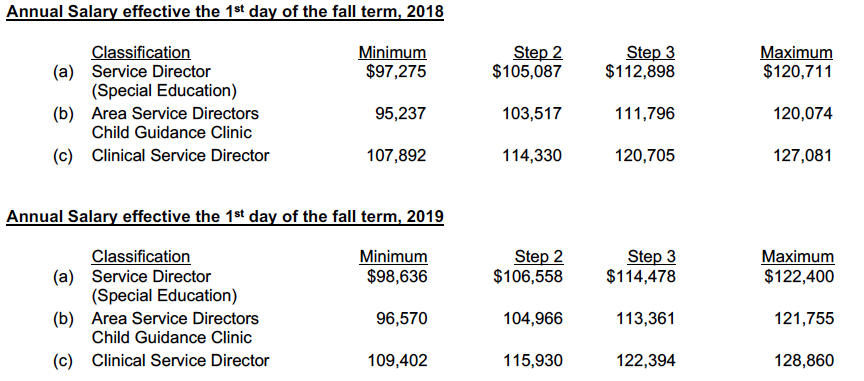Select the Classification header in 2018 table
Screen dimensions: 864x381
141,52
